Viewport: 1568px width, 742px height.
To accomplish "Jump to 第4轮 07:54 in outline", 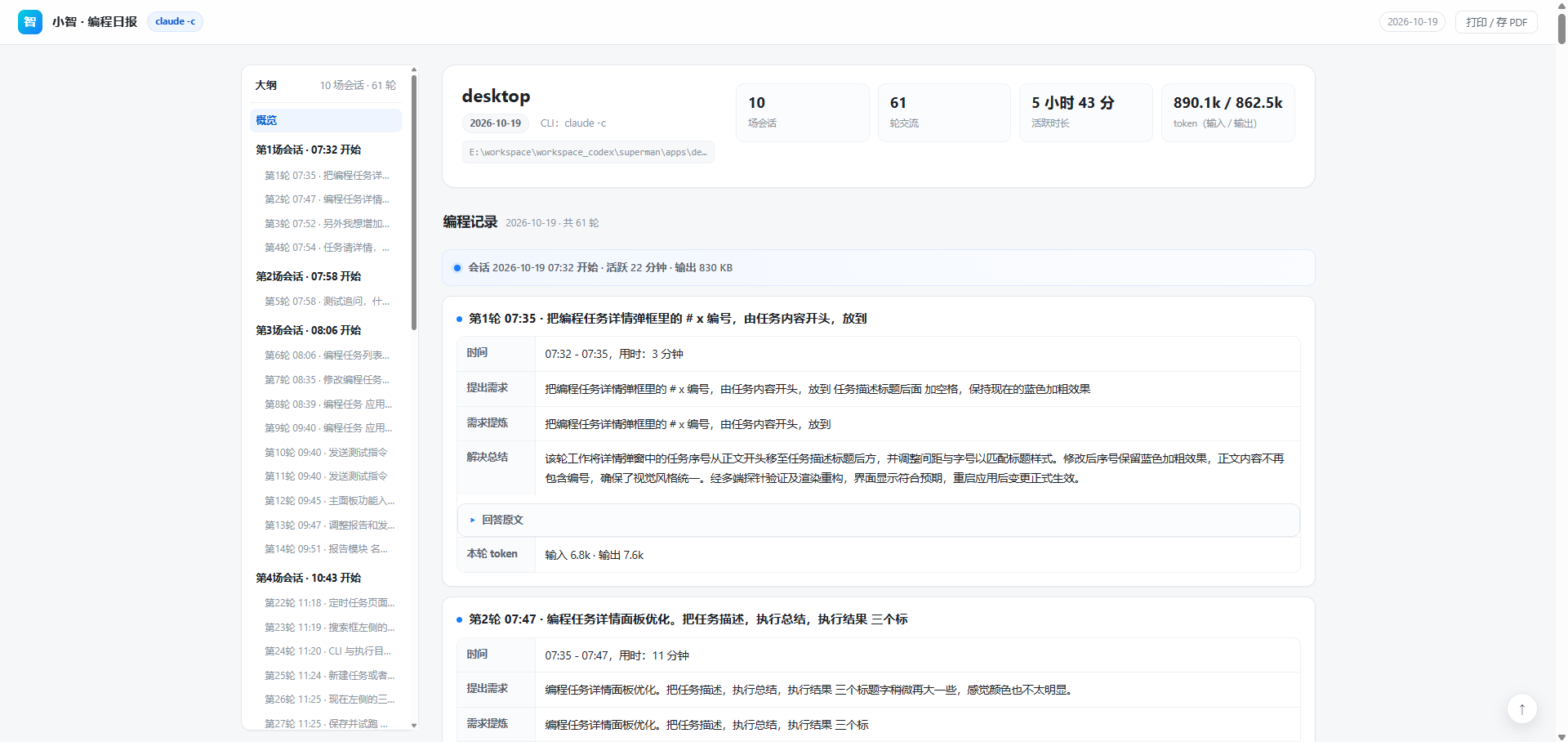I will pyautogui.click(x=327, y=248).
